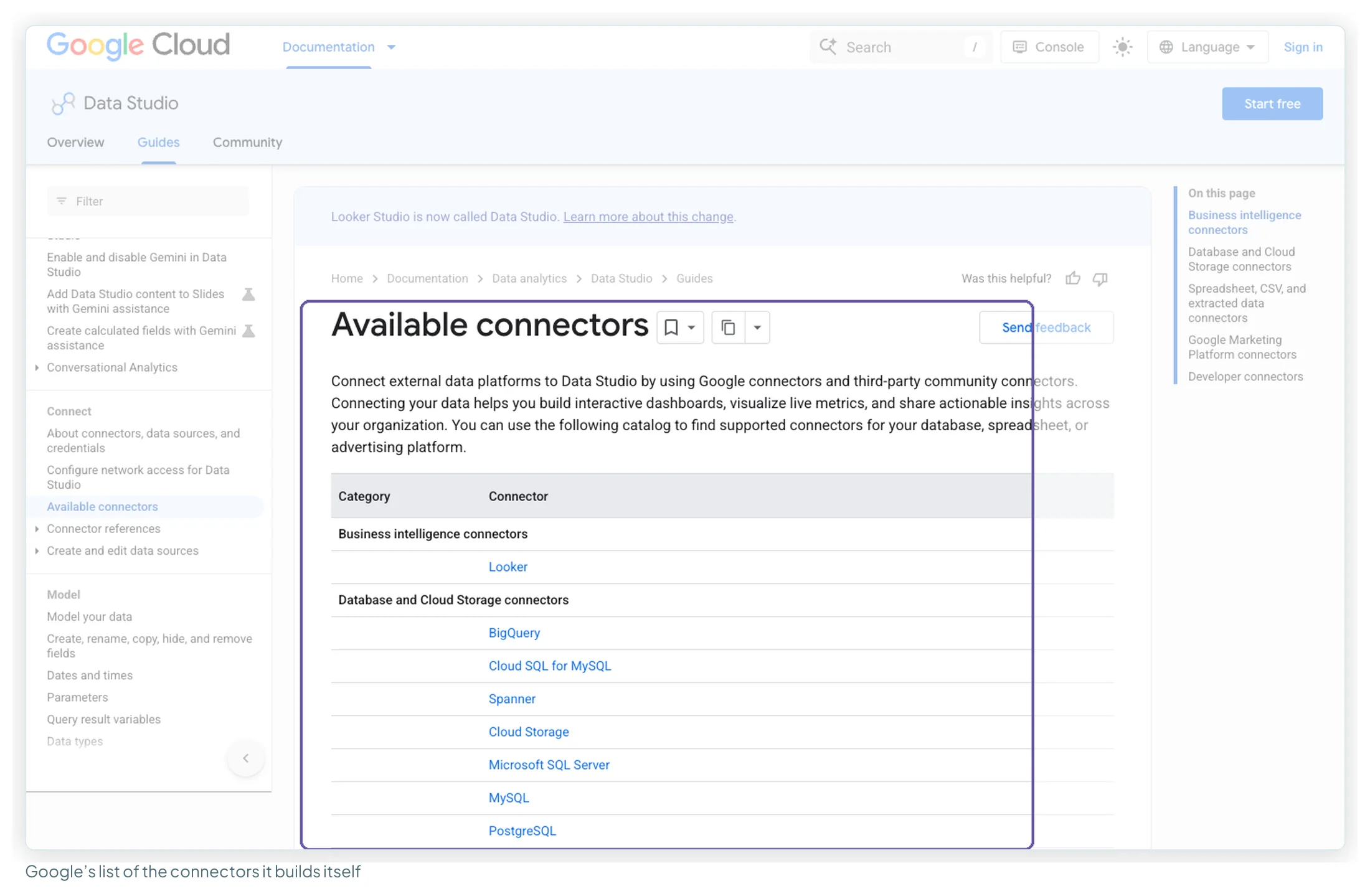Switch to the Overview tab
Viewport: 1370px width, 896px height.
click(75, 143)
